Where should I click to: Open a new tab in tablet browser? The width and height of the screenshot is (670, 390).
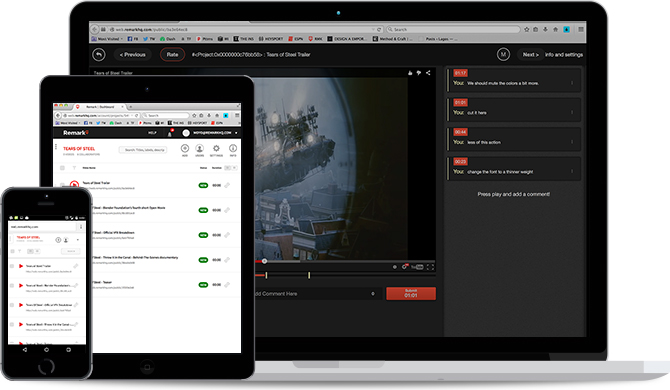[131, 106]
